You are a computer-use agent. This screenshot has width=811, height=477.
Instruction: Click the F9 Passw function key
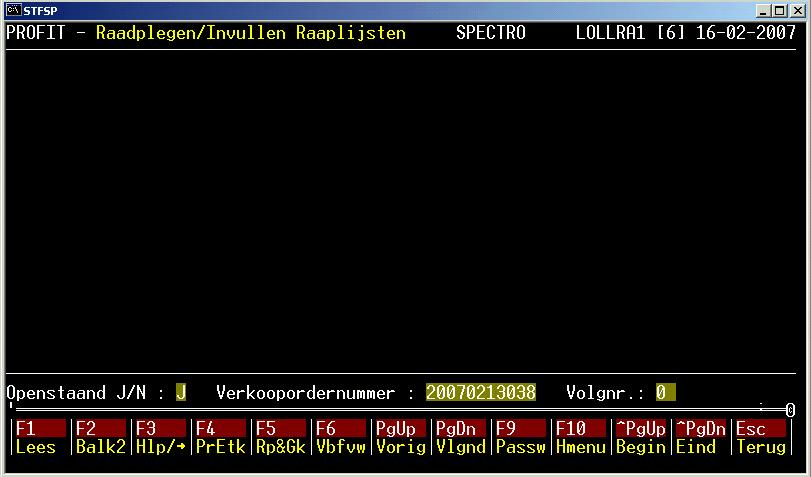pyautogui.click(x=521, y=438)
